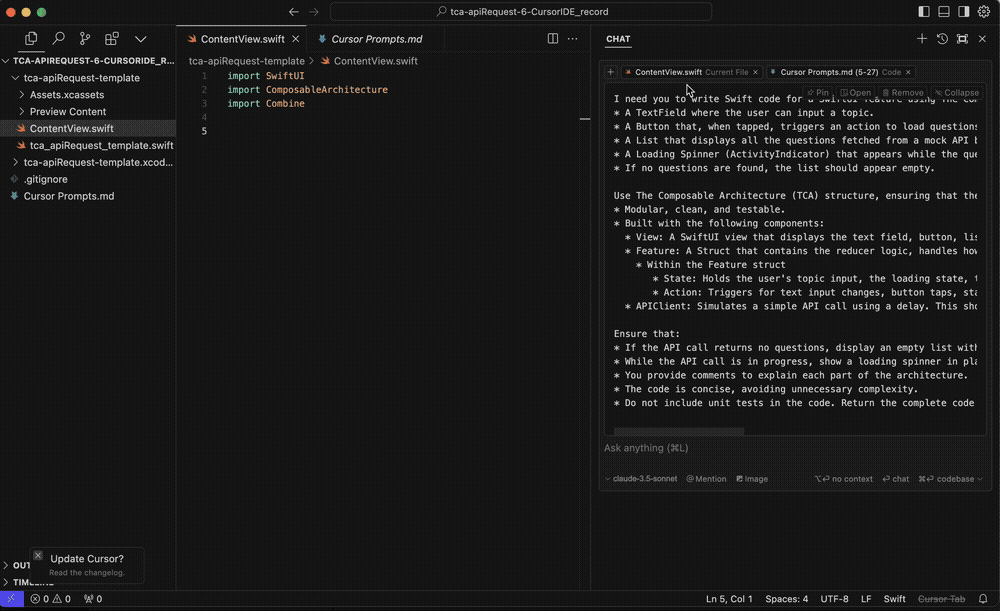The width and height of the screenshot is (1000, 611).
Task: Expand the Outline section
Action: click(x=16, y=565)
